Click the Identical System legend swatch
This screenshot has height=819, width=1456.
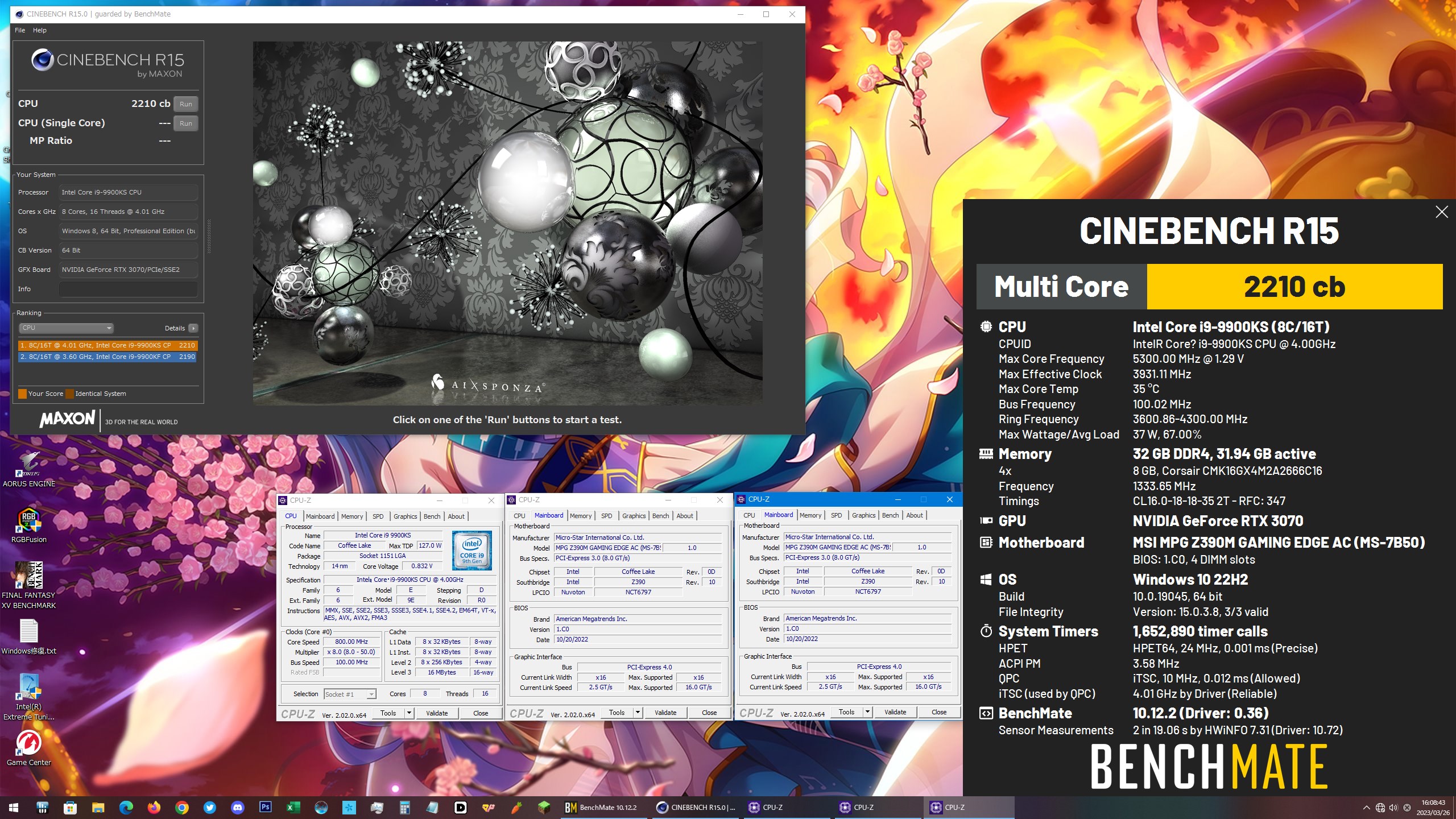coord(69,394)
